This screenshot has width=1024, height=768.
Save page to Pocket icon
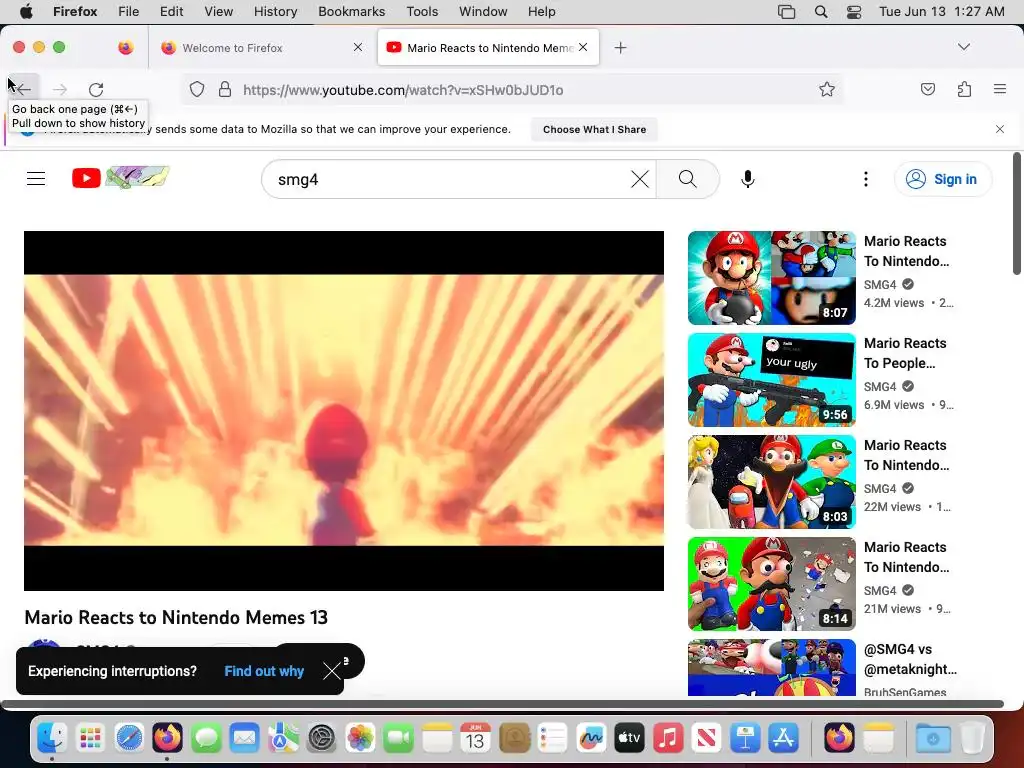point(928,89)
